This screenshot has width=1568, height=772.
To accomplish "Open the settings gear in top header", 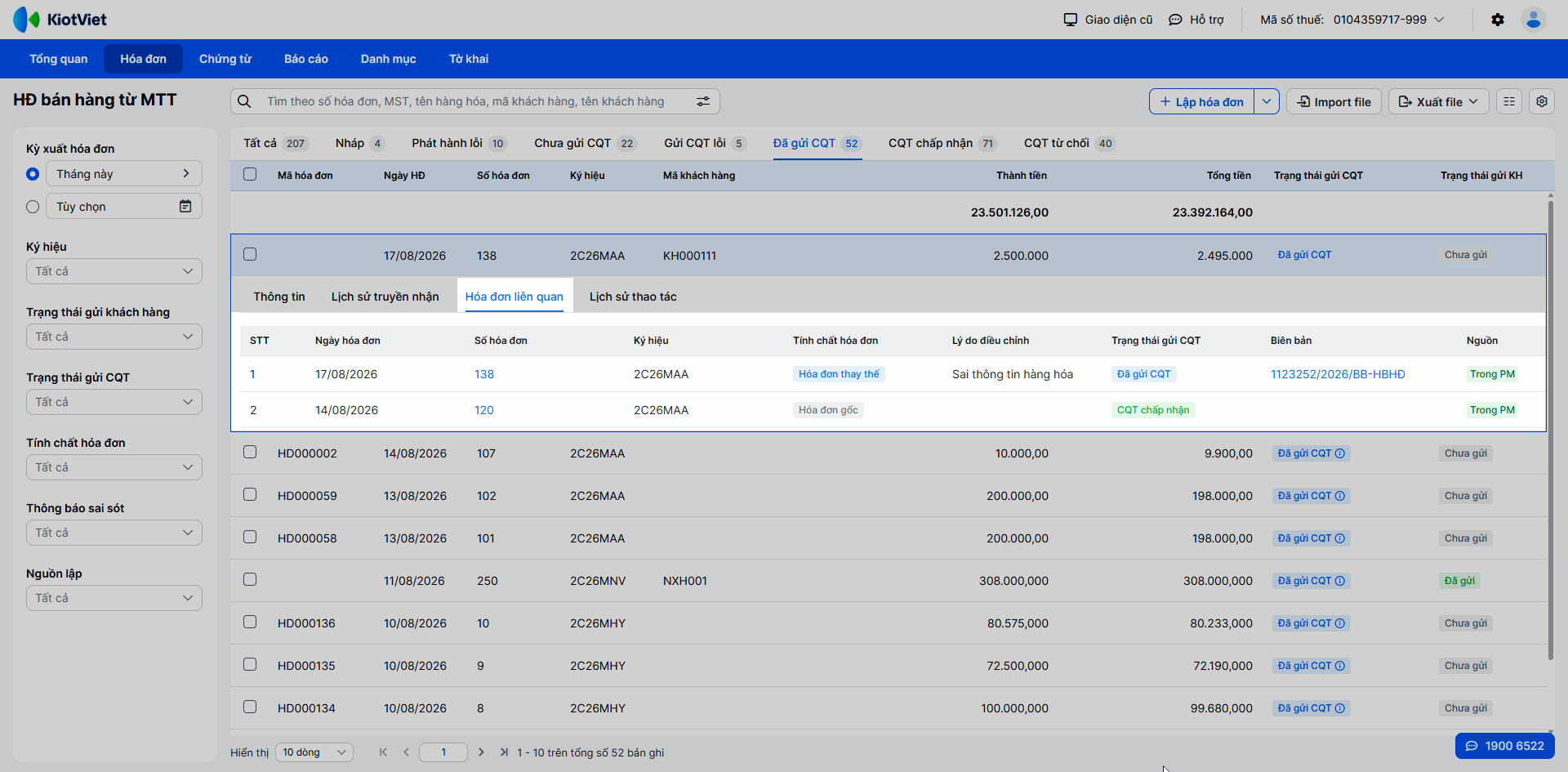I will click(x=1498, y=20).
